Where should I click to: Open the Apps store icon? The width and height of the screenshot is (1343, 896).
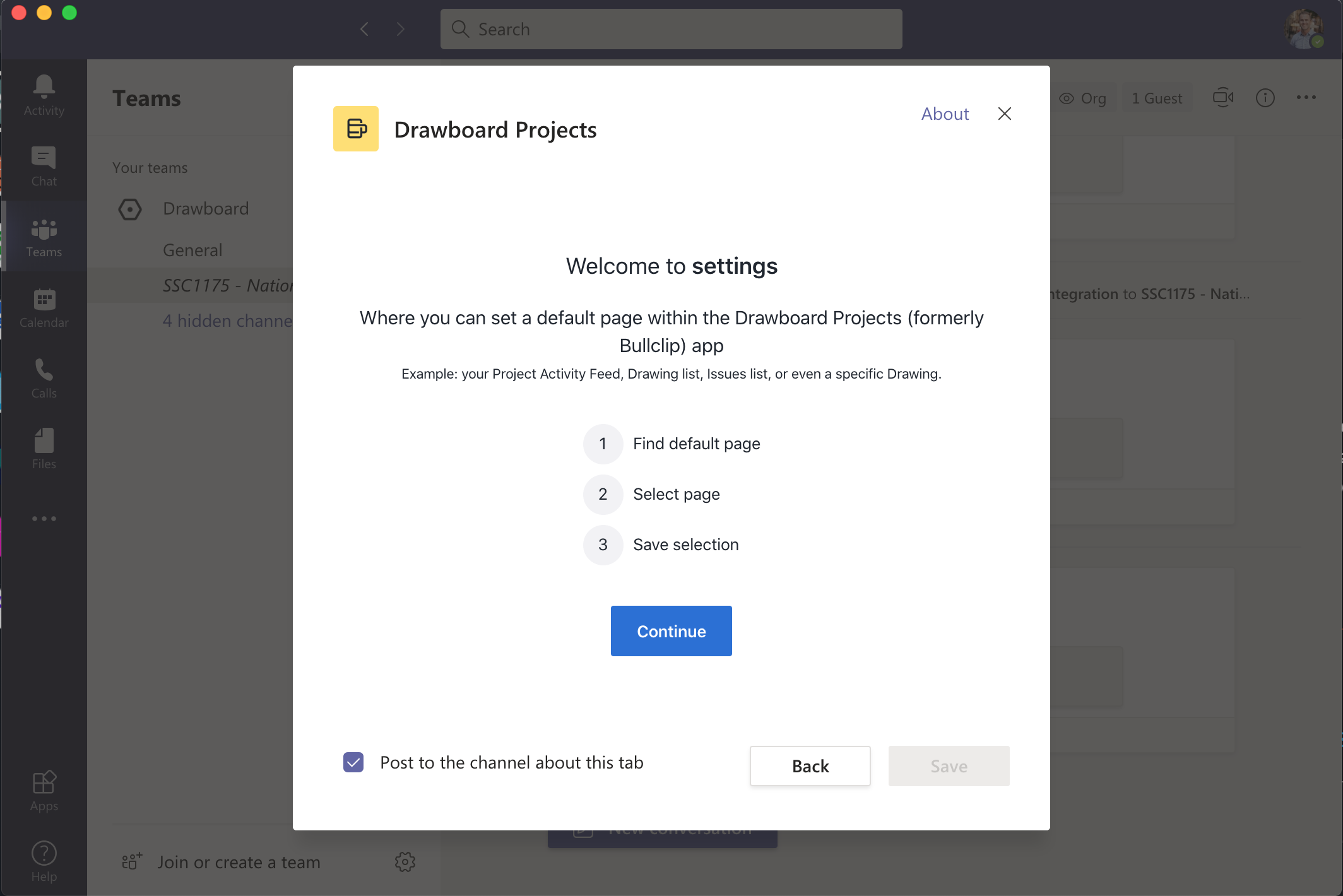pos(44,791)
